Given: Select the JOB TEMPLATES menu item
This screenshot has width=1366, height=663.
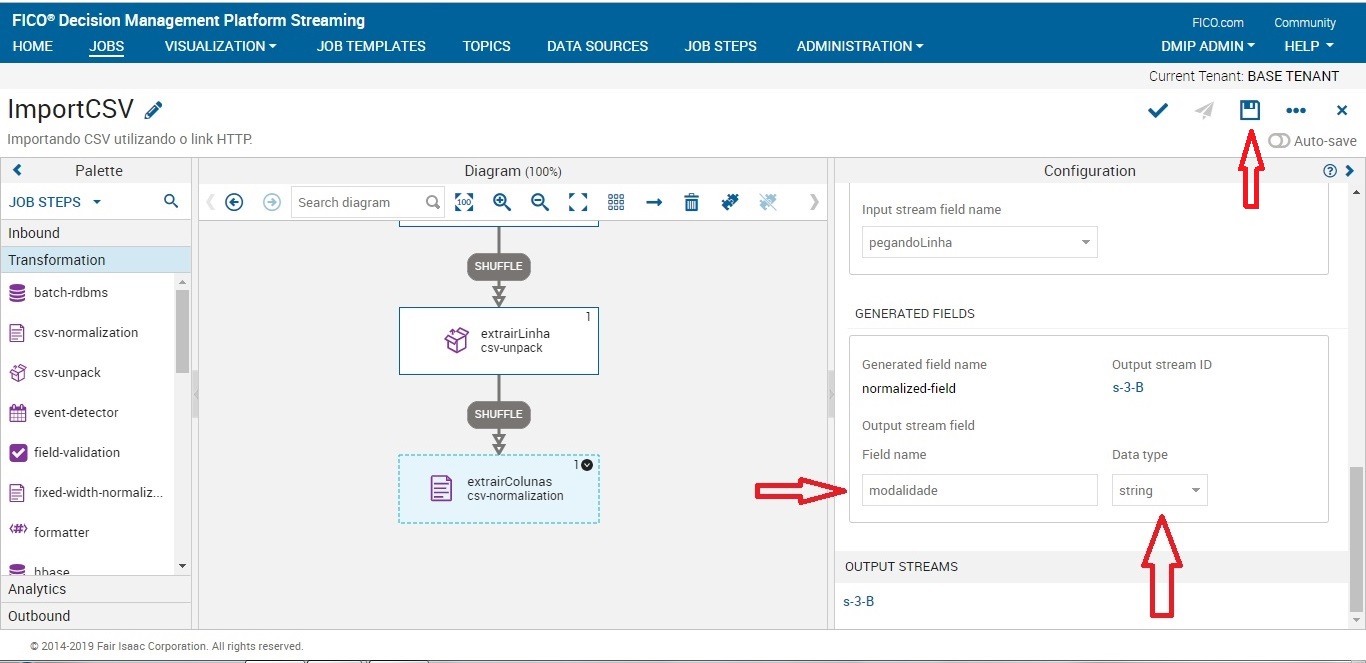Looking at the screenshot, I should pos(370,46).
